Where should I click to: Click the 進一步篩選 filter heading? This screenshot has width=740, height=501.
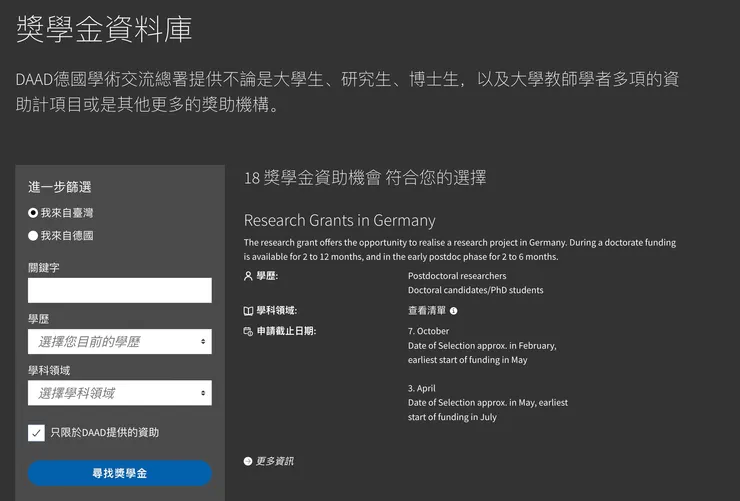point(59,187)
